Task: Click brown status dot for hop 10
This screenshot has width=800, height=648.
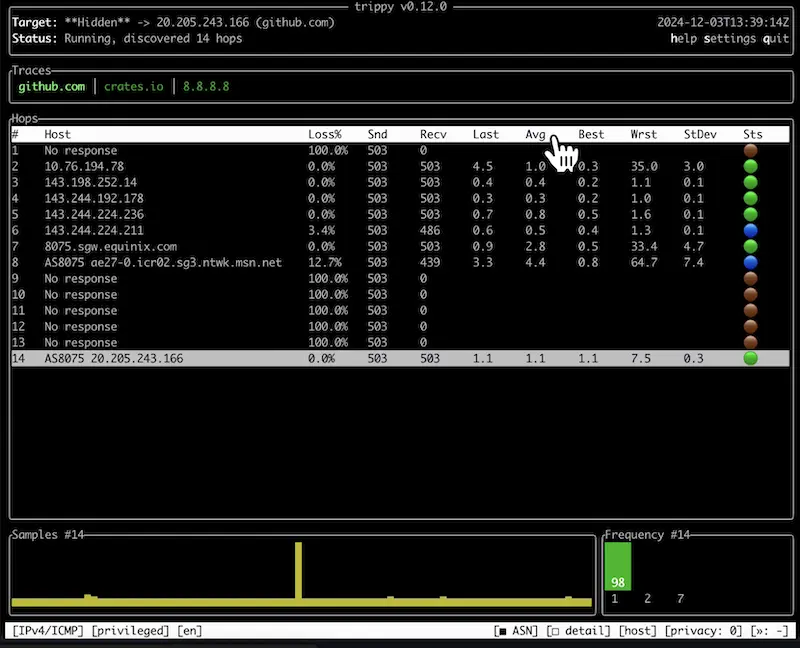Action: point(750,294)
